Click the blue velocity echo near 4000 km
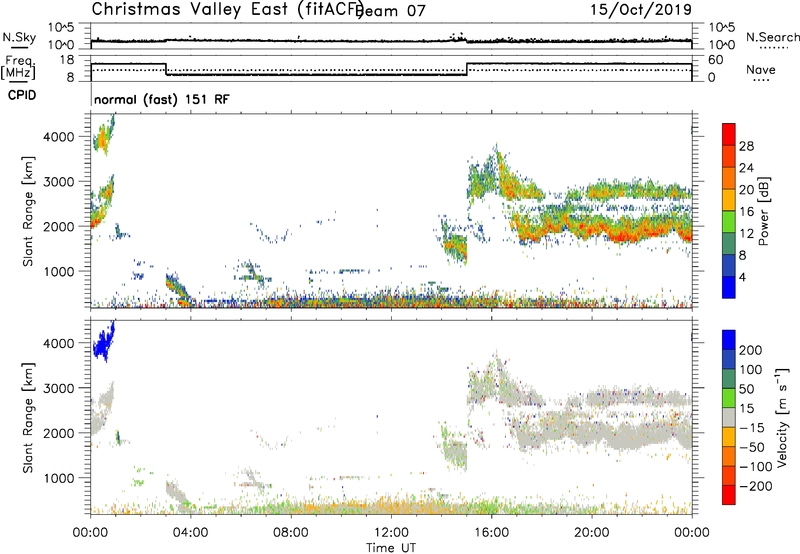Screen dimensions: 800x554 (104, 343)
